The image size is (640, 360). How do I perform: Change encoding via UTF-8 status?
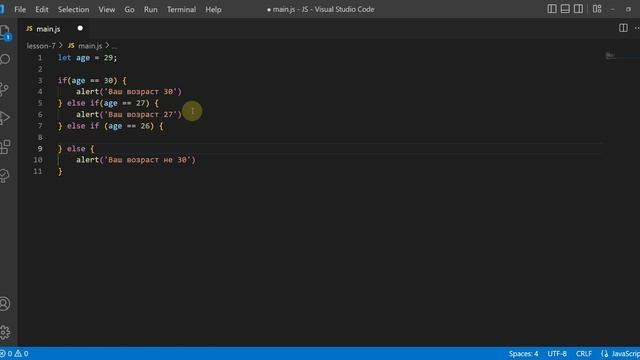557,353
